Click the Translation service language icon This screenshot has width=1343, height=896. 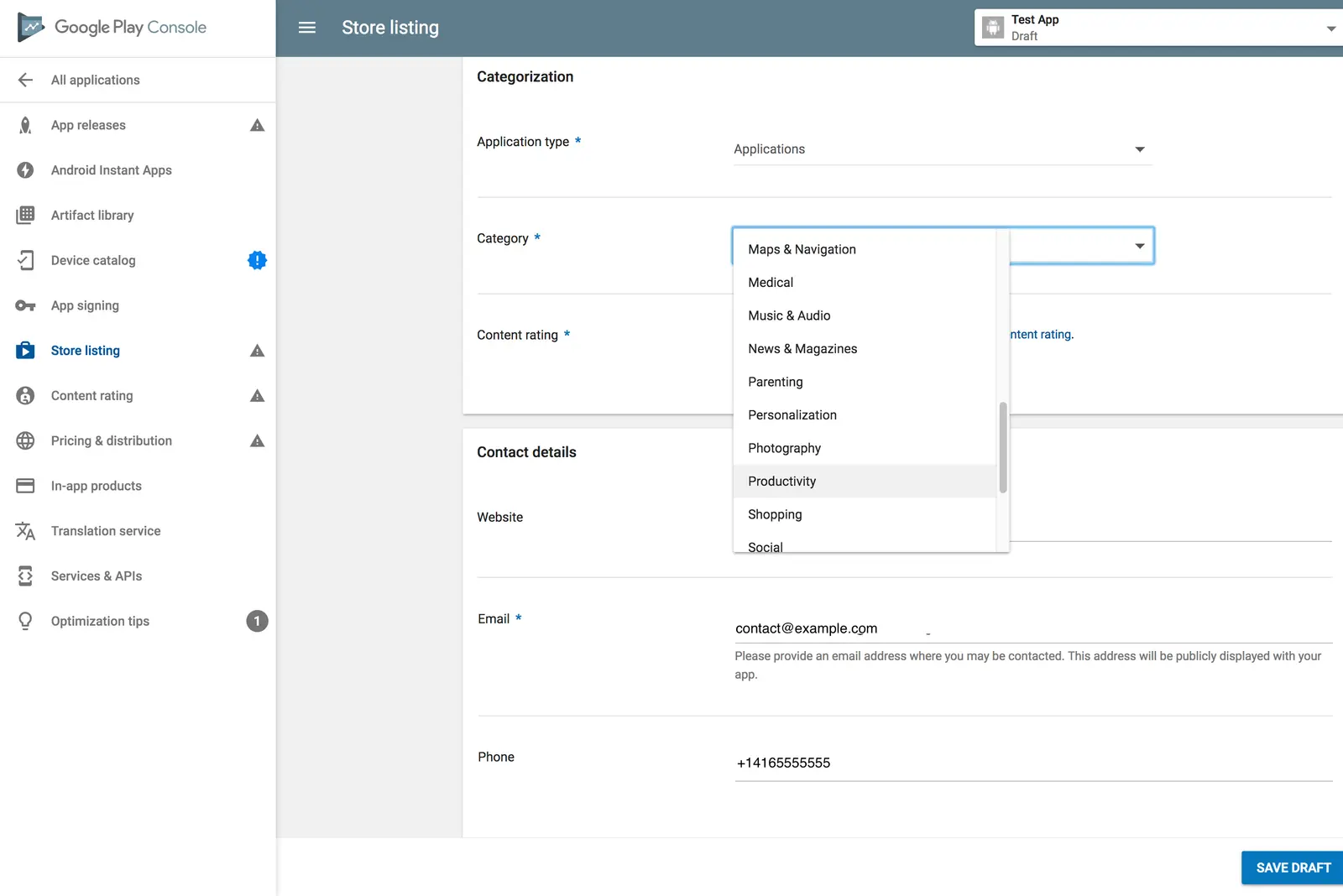coord(26,531)
